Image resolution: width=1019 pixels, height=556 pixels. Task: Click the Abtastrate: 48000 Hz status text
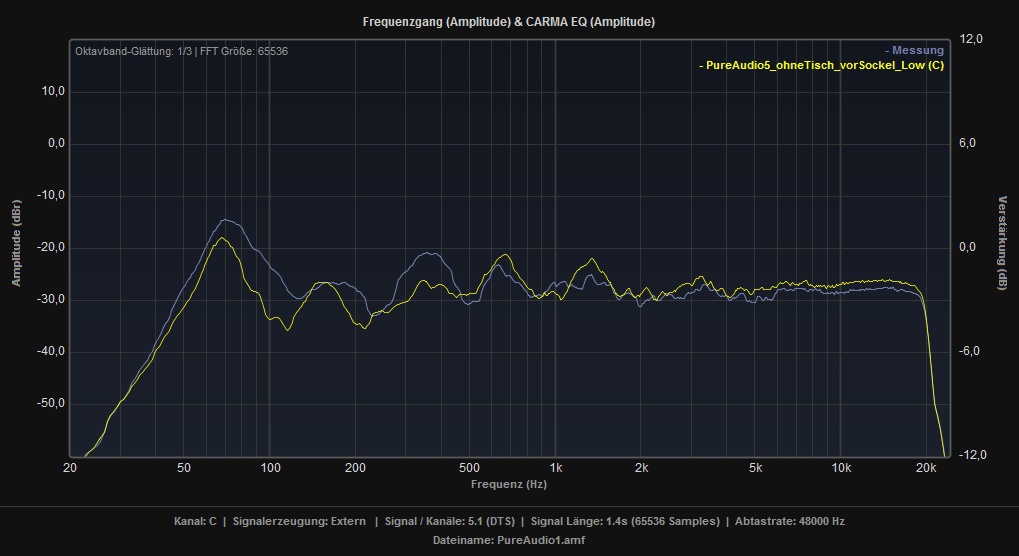pyautogui.click(x=789, y=521)
